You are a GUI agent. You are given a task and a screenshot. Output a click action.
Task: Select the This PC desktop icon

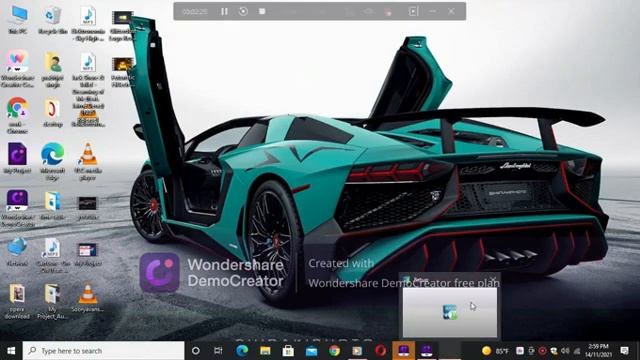[x=18, y=20]
